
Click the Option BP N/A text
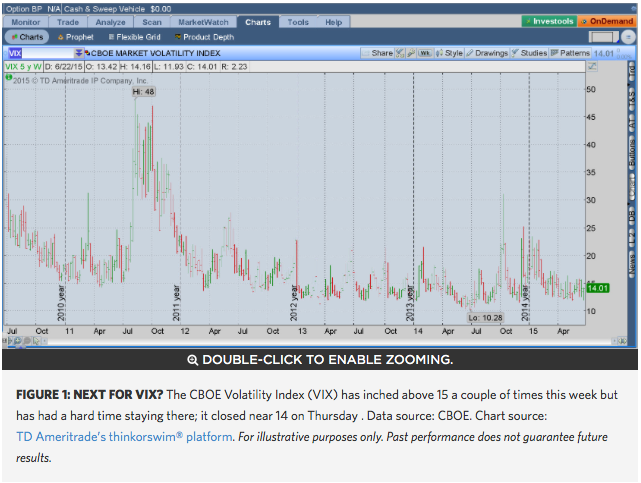(33, 9)
